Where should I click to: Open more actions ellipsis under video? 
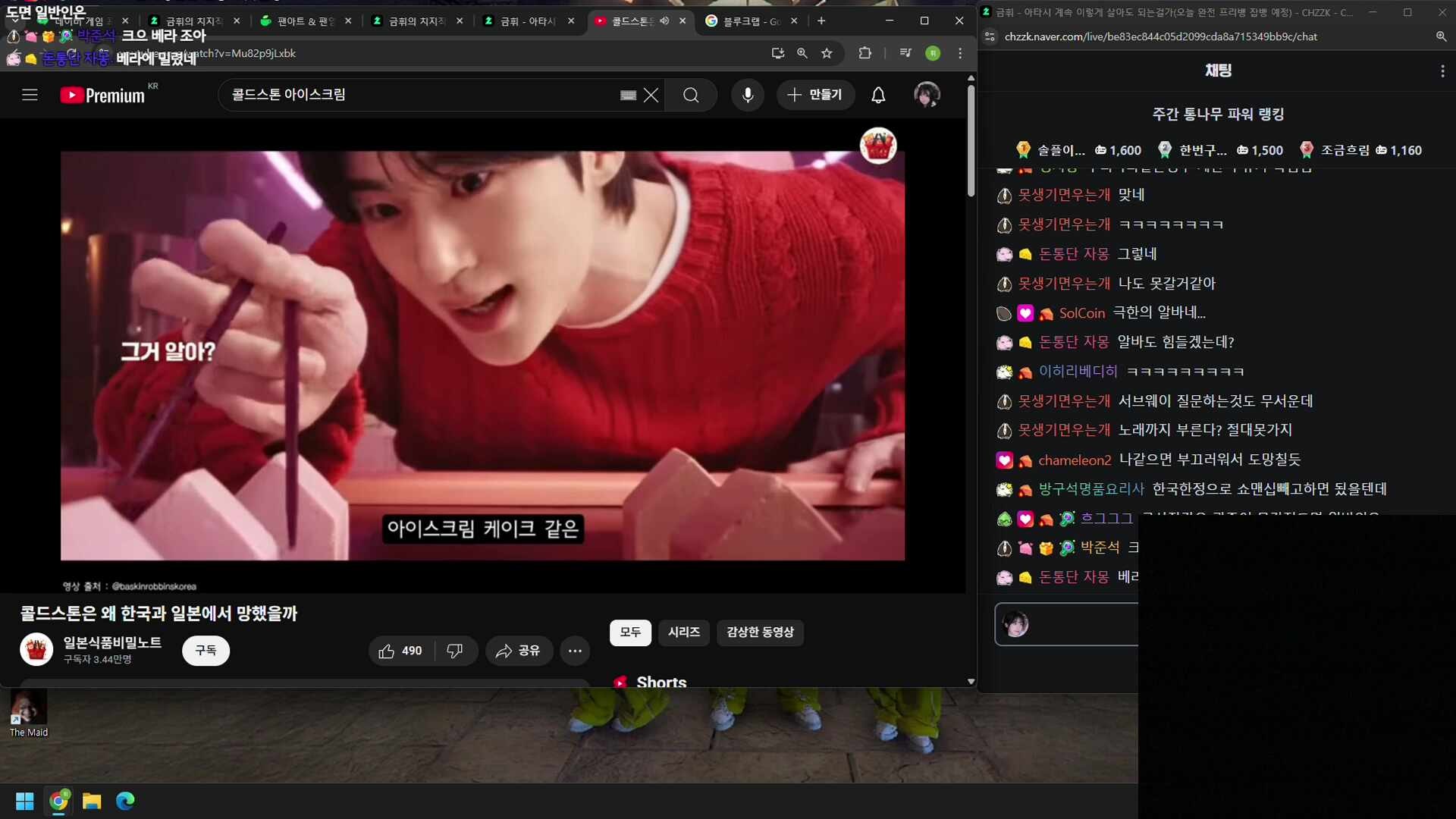tap(575, 651)
